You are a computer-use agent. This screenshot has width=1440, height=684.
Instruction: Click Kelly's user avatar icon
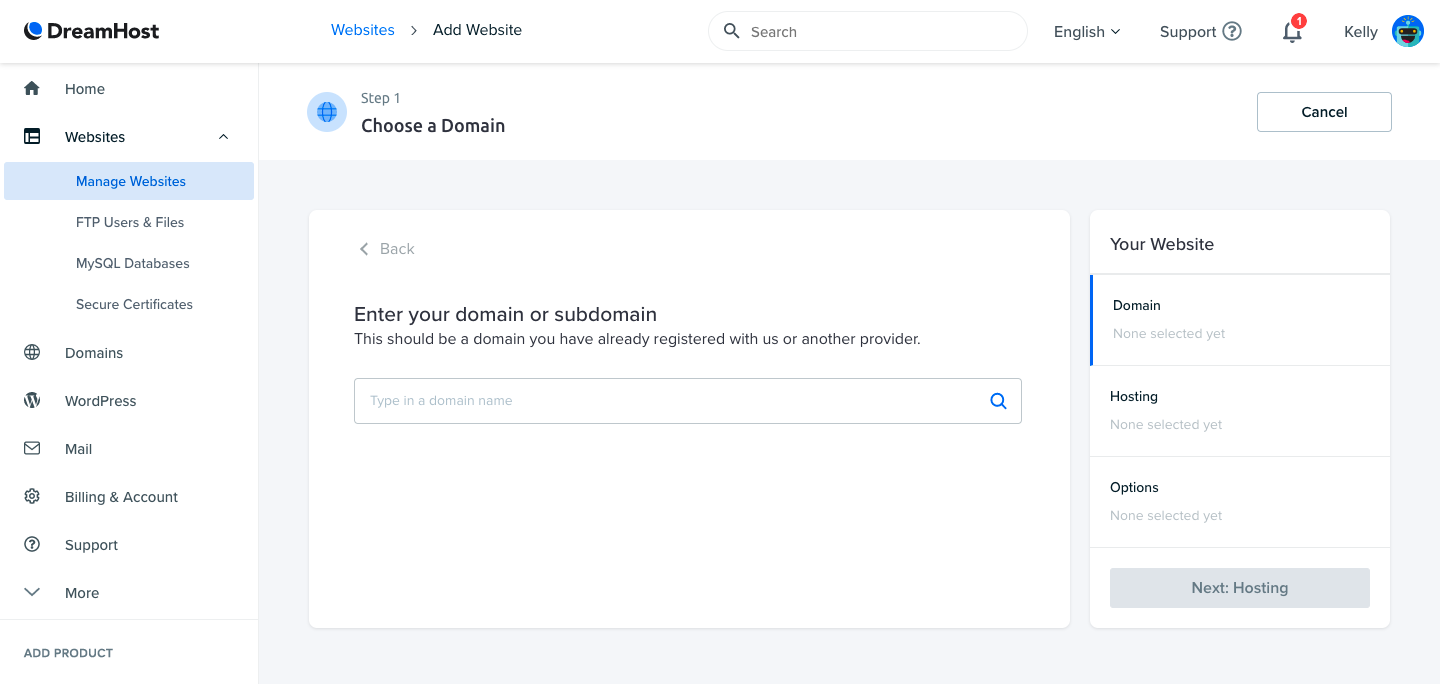pyautogui.click(x=1408, y=32)
